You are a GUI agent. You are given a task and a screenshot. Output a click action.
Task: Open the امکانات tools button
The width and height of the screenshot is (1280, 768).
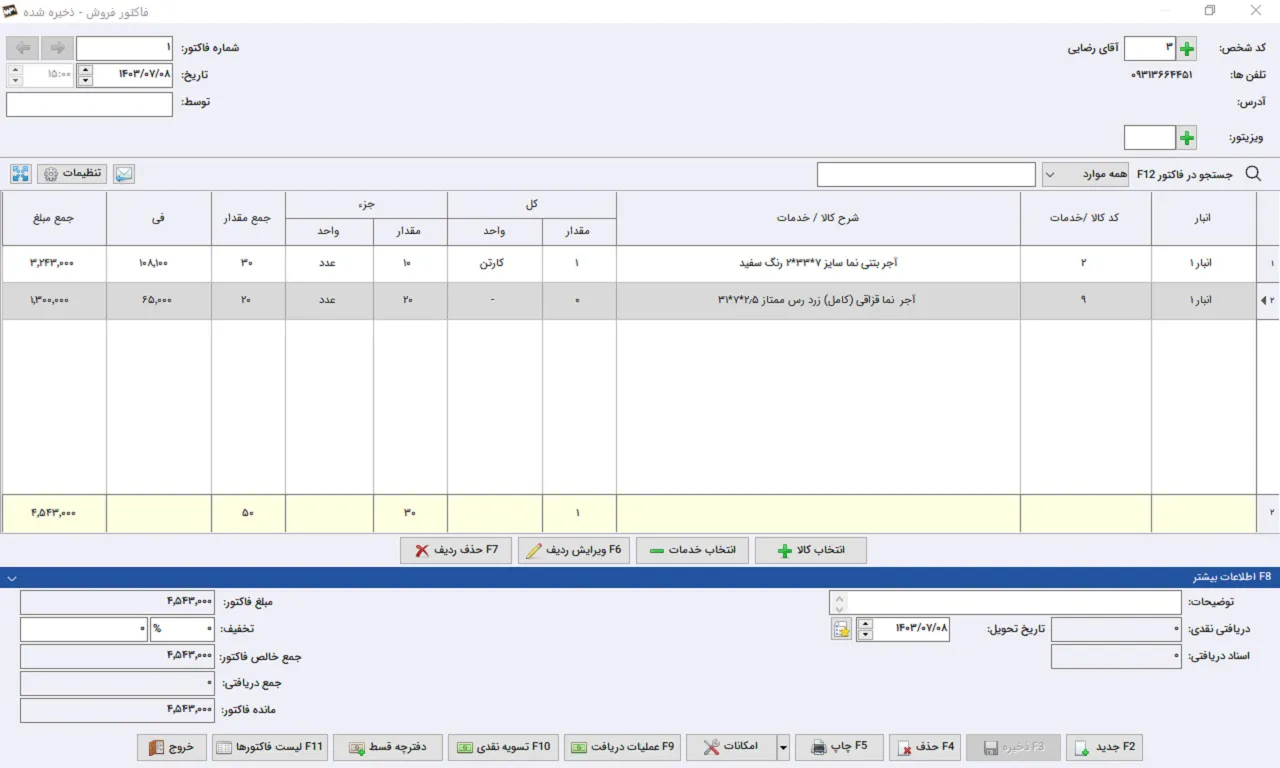pyautogui.click(x=731, y=747)
